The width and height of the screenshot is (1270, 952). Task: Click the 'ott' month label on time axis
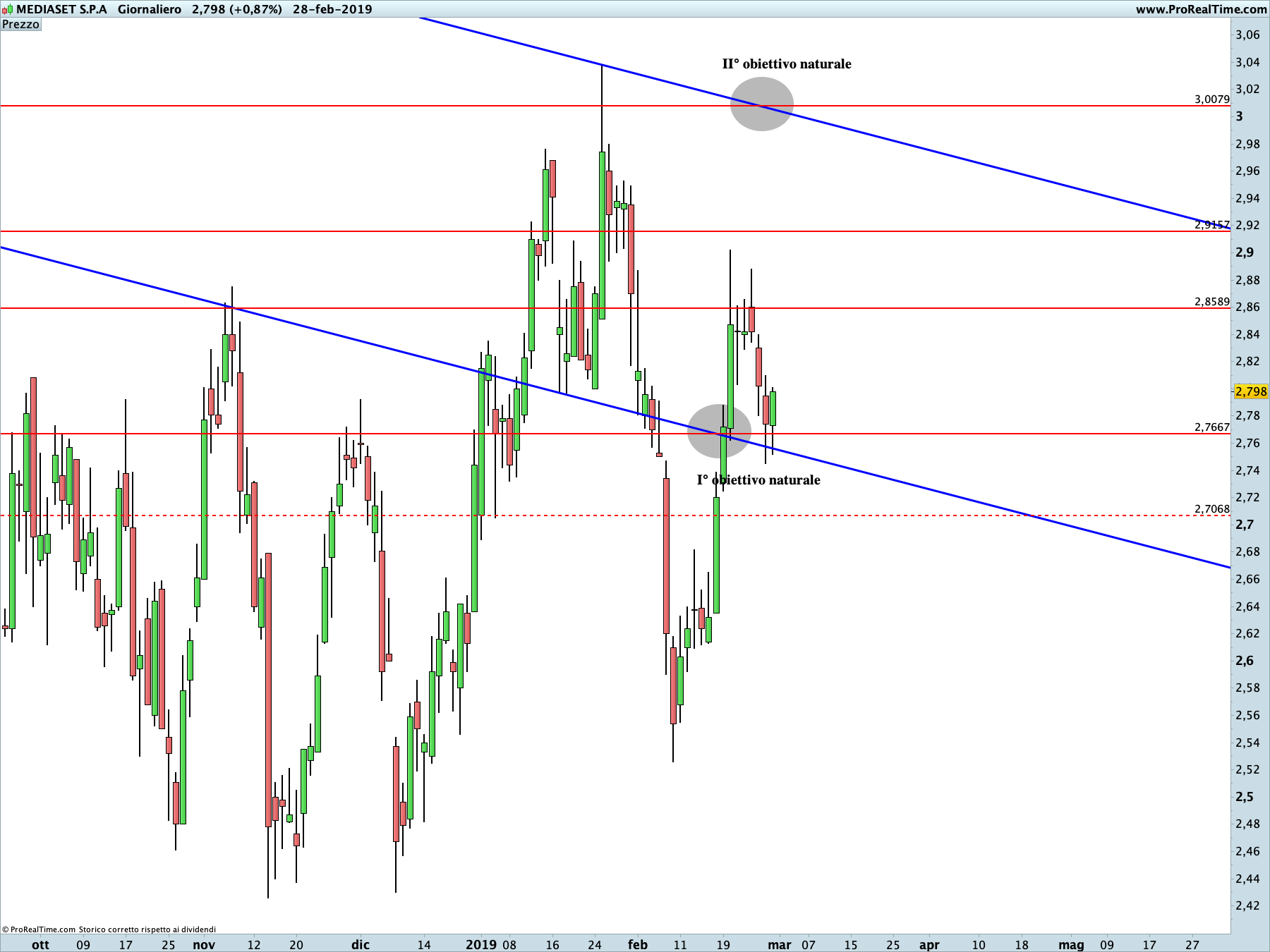(40, 944)
